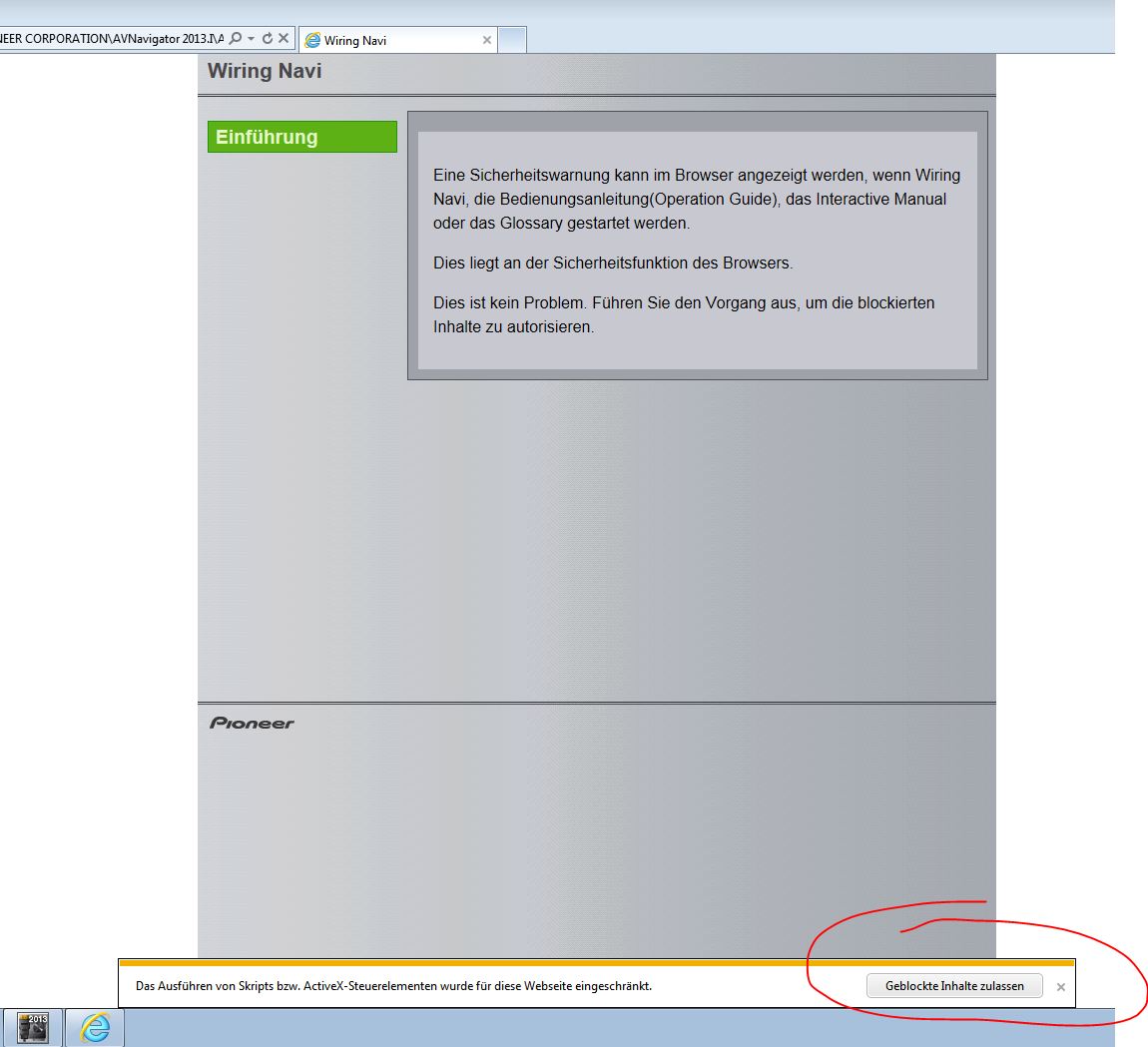Screen dimensions: 1148x1047
Task: Refresh the page with the reload icon
Action: [268, 39]
